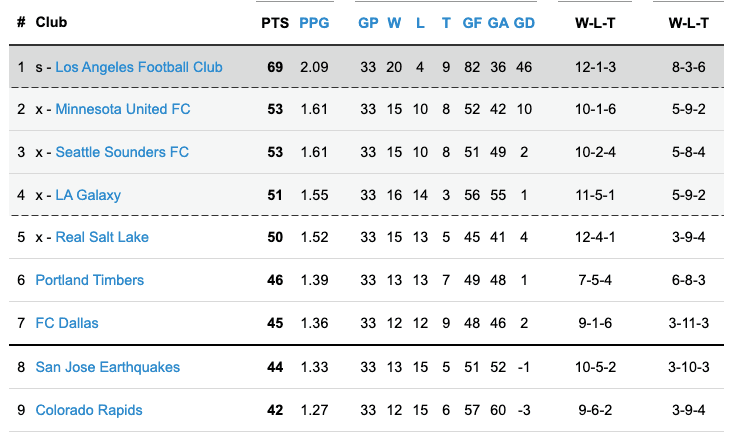Click Seattle Sounders FC link
Image resolution: width=745 pixels, height=437 pixels.
point(122,152)
